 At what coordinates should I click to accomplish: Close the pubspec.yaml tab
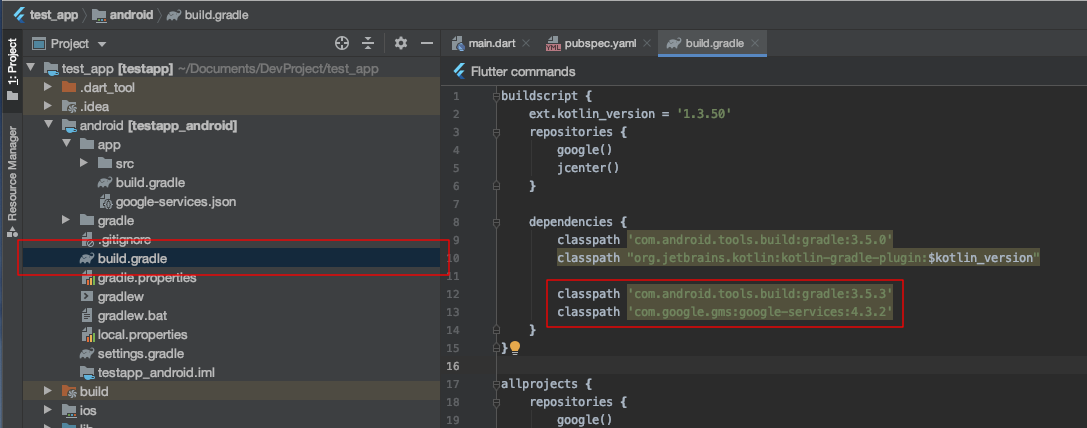[647, 43]
